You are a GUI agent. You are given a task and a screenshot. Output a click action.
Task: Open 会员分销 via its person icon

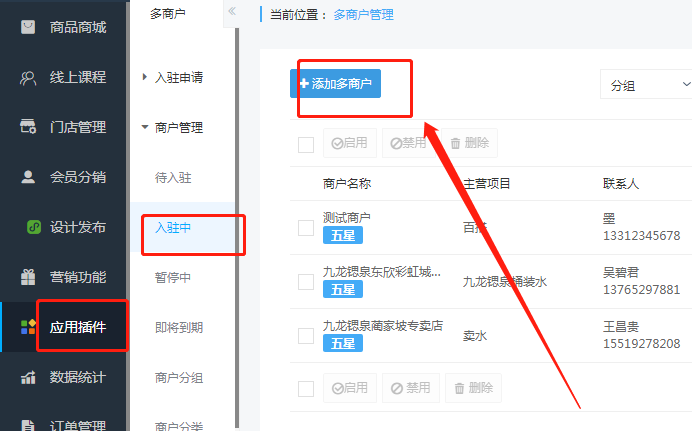pos(28,176)
